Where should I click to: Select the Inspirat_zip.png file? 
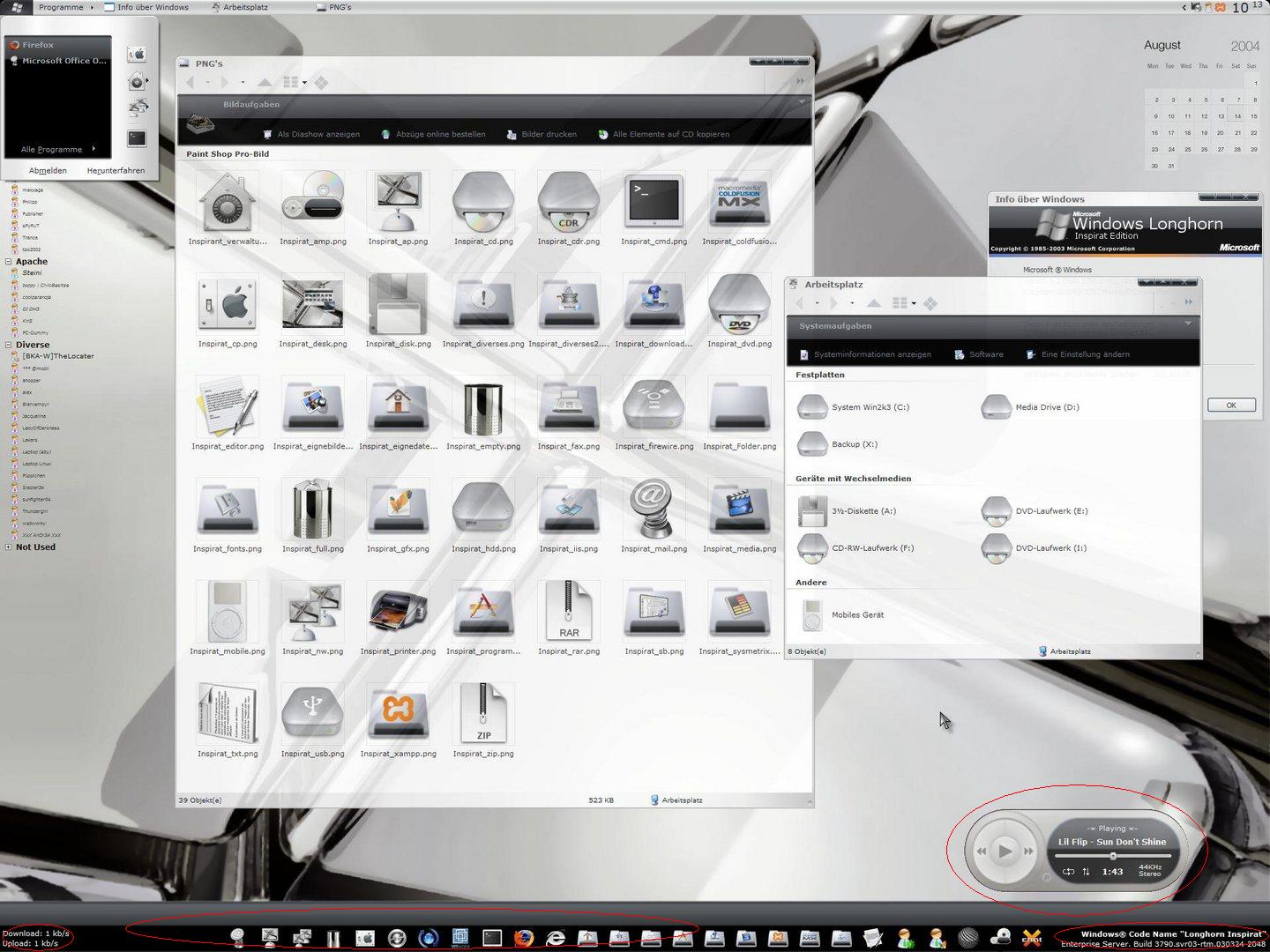483,722
